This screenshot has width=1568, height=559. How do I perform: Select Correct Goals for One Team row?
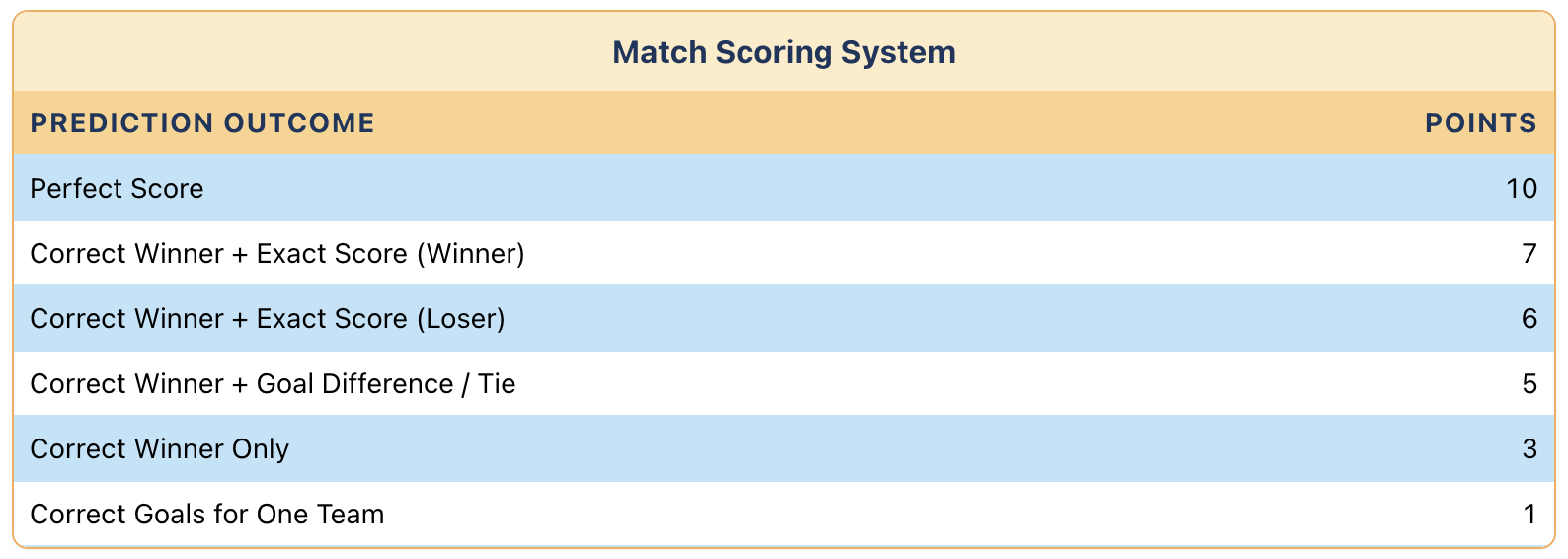(784, 514)
